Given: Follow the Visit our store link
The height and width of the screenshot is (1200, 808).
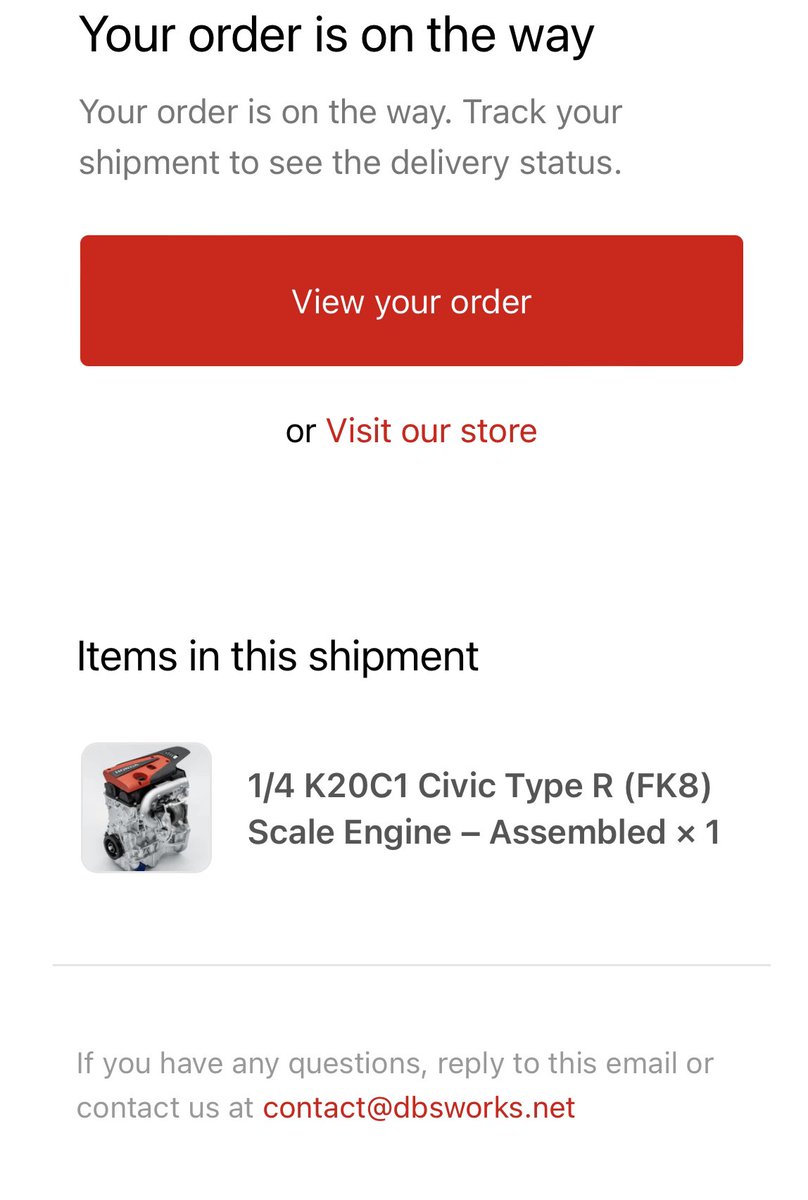Looking at the screenshot, I should click(431, 431).
